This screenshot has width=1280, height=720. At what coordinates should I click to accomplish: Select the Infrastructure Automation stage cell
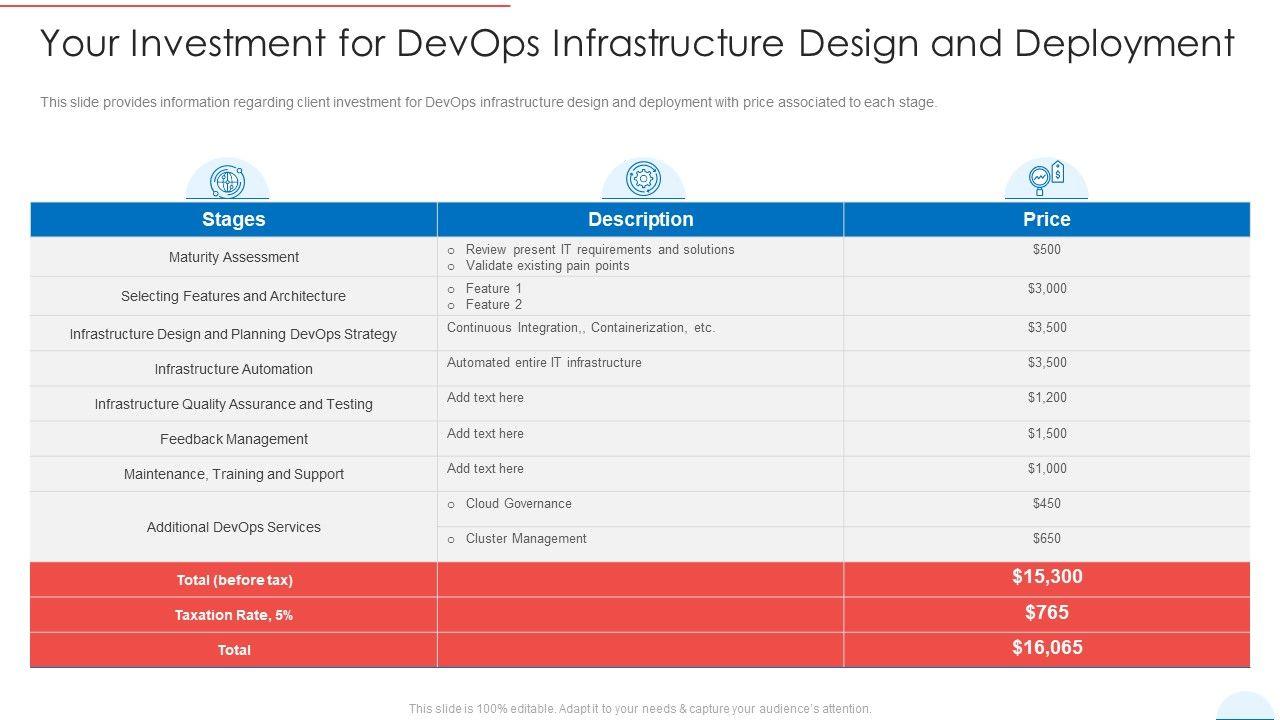click(233, 369)
